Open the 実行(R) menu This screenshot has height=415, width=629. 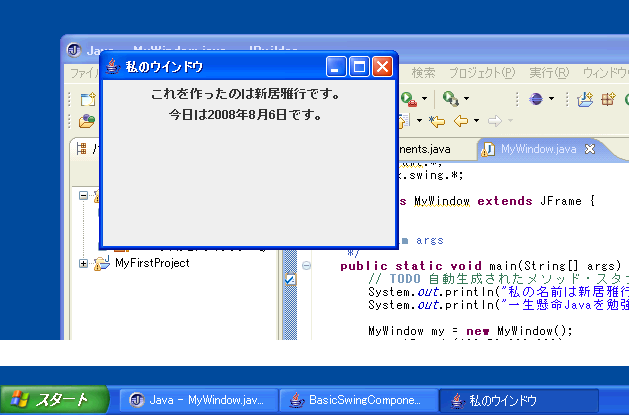click(548, 73)
